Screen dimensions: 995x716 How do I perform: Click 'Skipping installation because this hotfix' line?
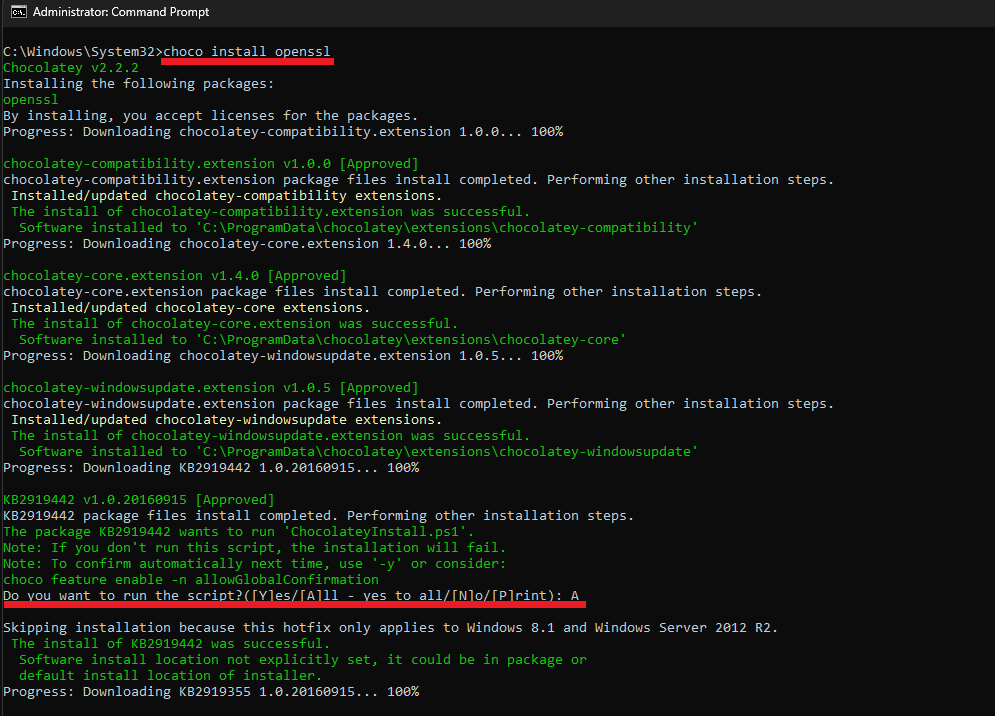[x=390, y=628]
